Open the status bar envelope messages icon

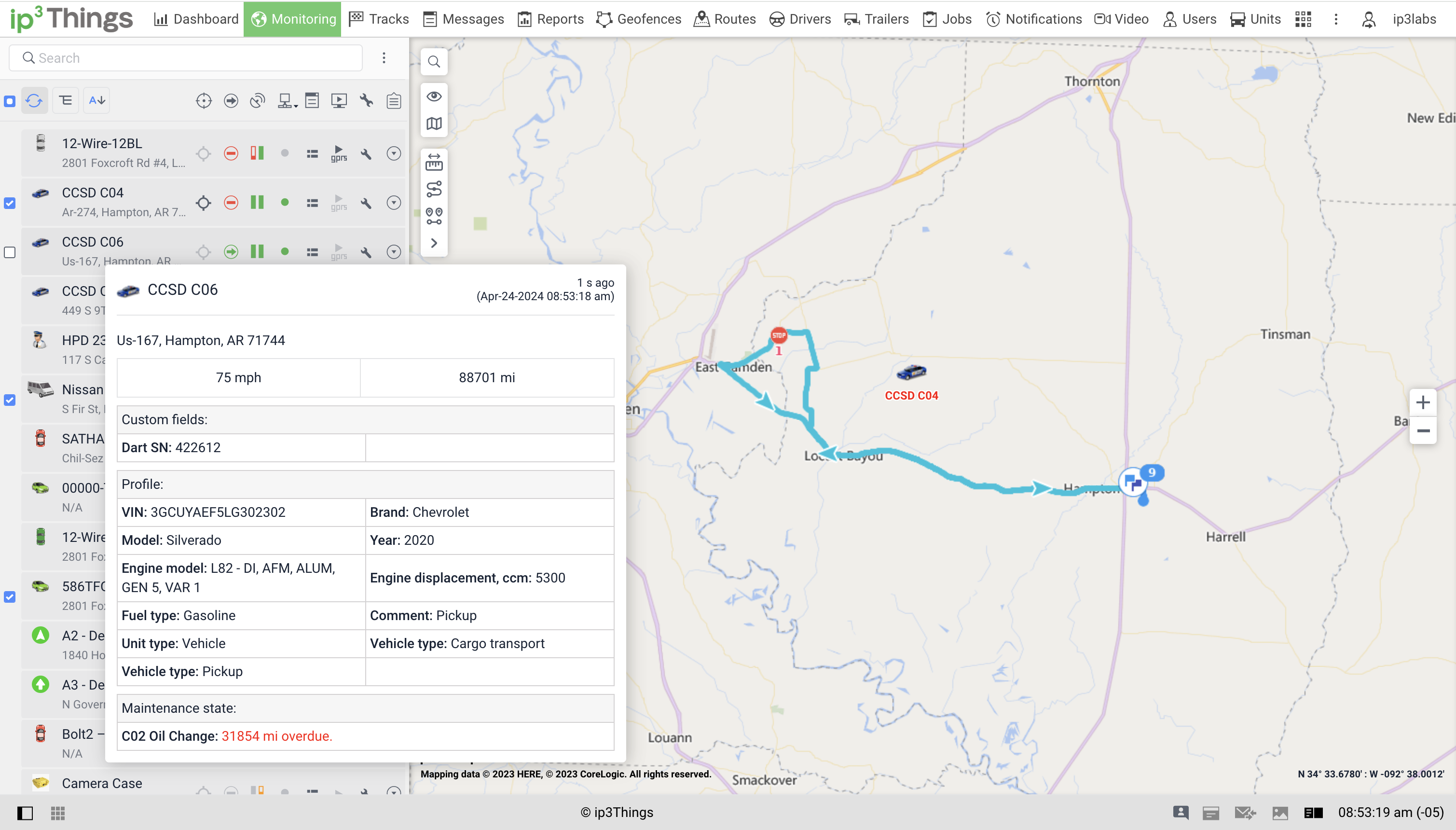[x=1245, y=813]
